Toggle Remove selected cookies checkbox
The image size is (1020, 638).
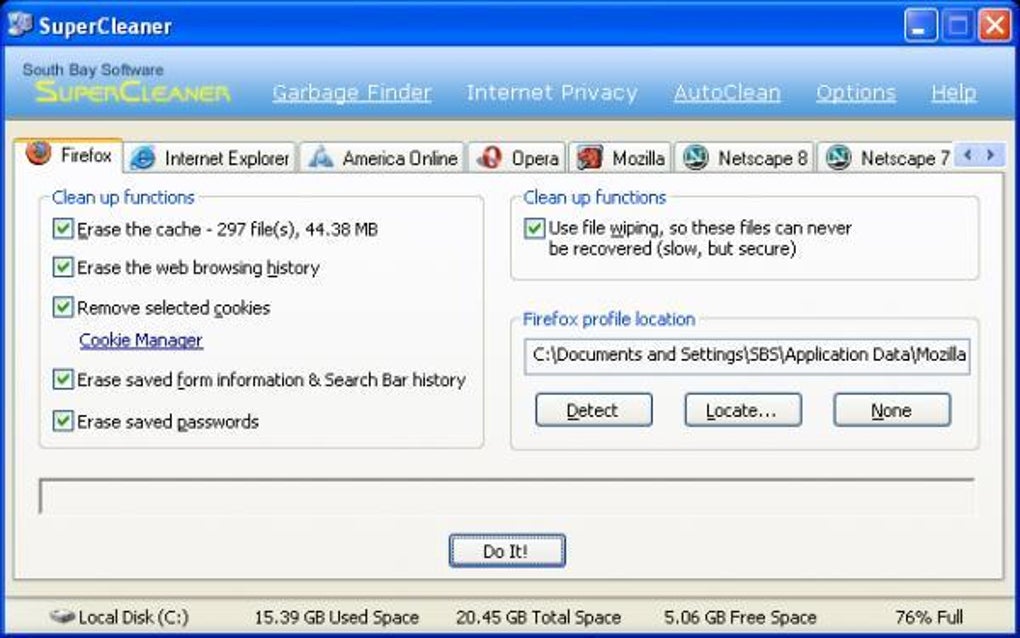[x=62, y=307]
